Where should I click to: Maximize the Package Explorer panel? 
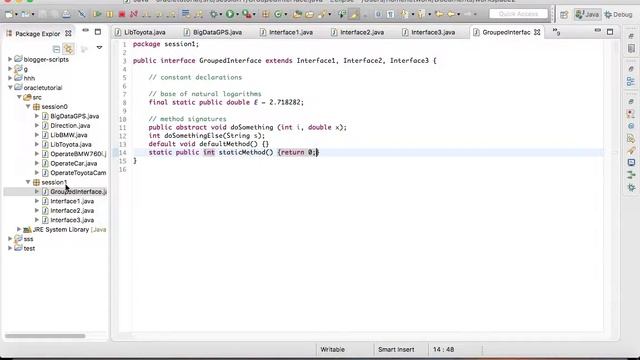[98, 31]
